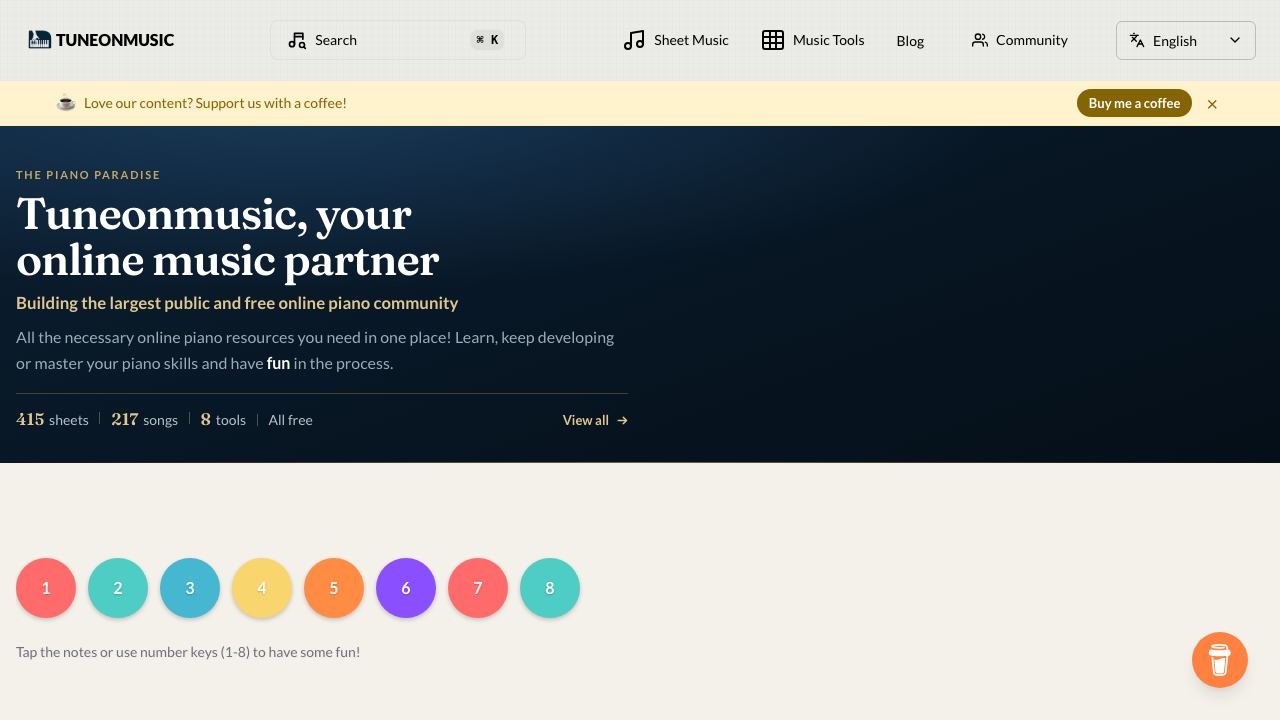Open the English language dropdown
This screenshot has width=1280, height=720.
click(x=1186, y=40)
